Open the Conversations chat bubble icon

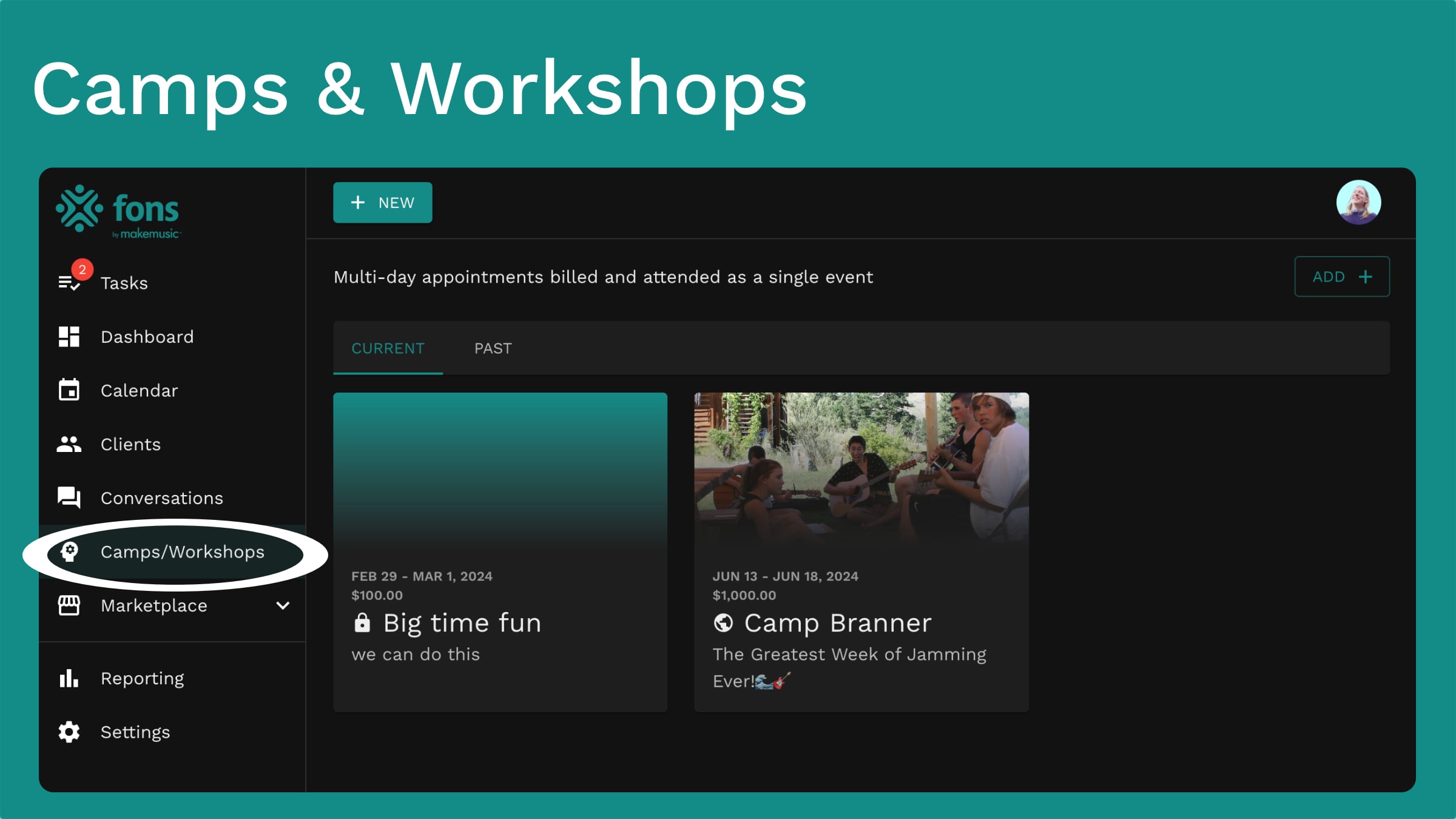tap(69, 497)
